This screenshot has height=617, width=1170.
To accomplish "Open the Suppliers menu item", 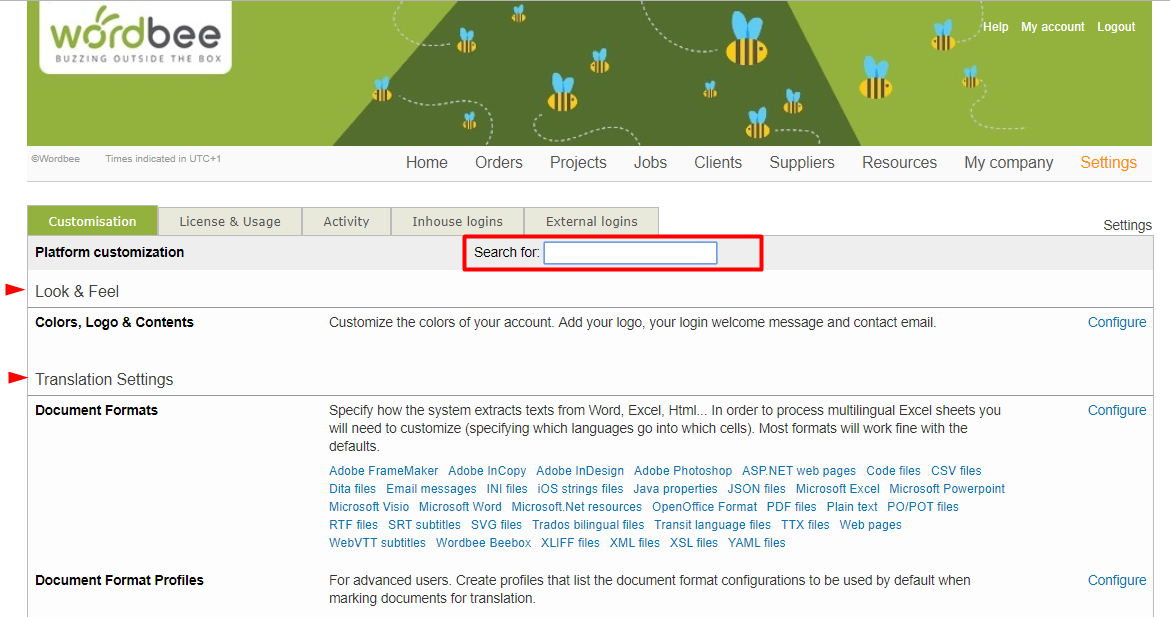I will (x=801, y=162).
